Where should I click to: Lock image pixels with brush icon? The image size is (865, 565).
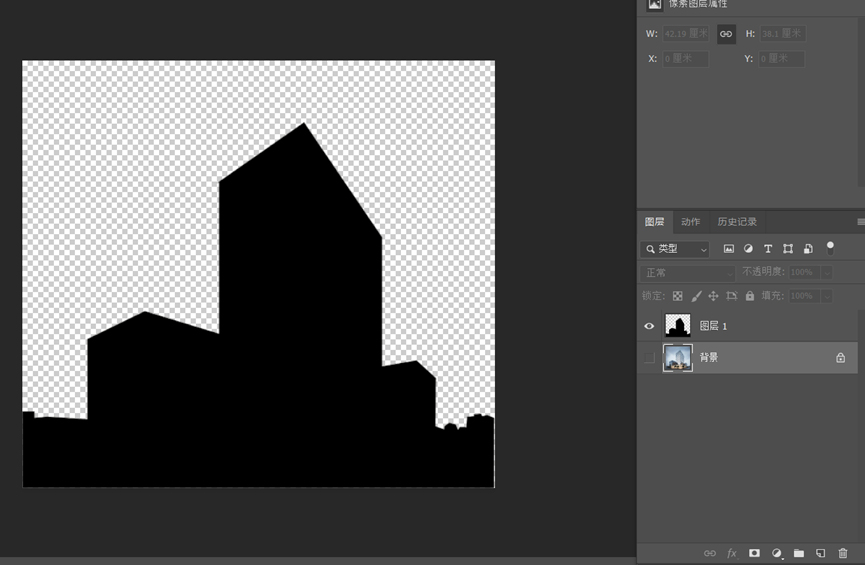(x=696, y=296)
